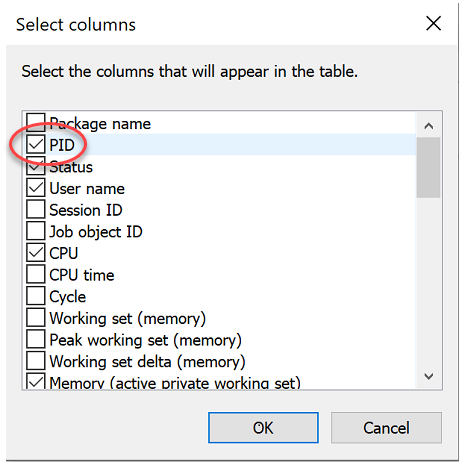Close the Select columns dialog
The width and height of the screenshot is (462, 468).
point(434,23)
